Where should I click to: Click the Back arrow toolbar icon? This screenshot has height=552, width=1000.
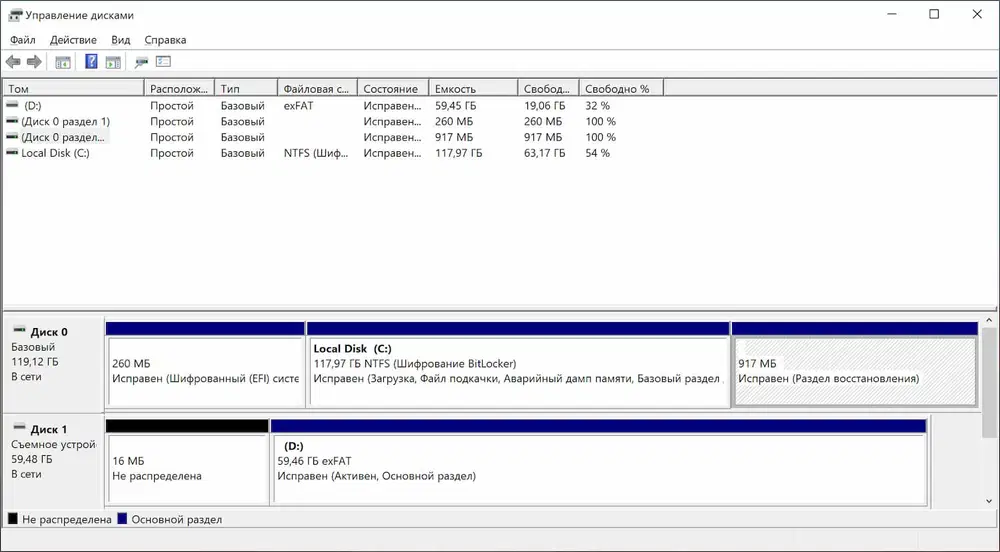click(13, 62)
